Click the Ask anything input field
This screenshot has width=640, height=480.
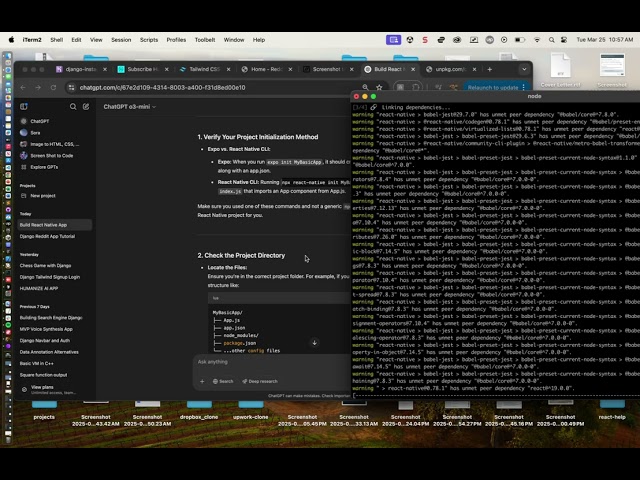[x=273, y=362]
